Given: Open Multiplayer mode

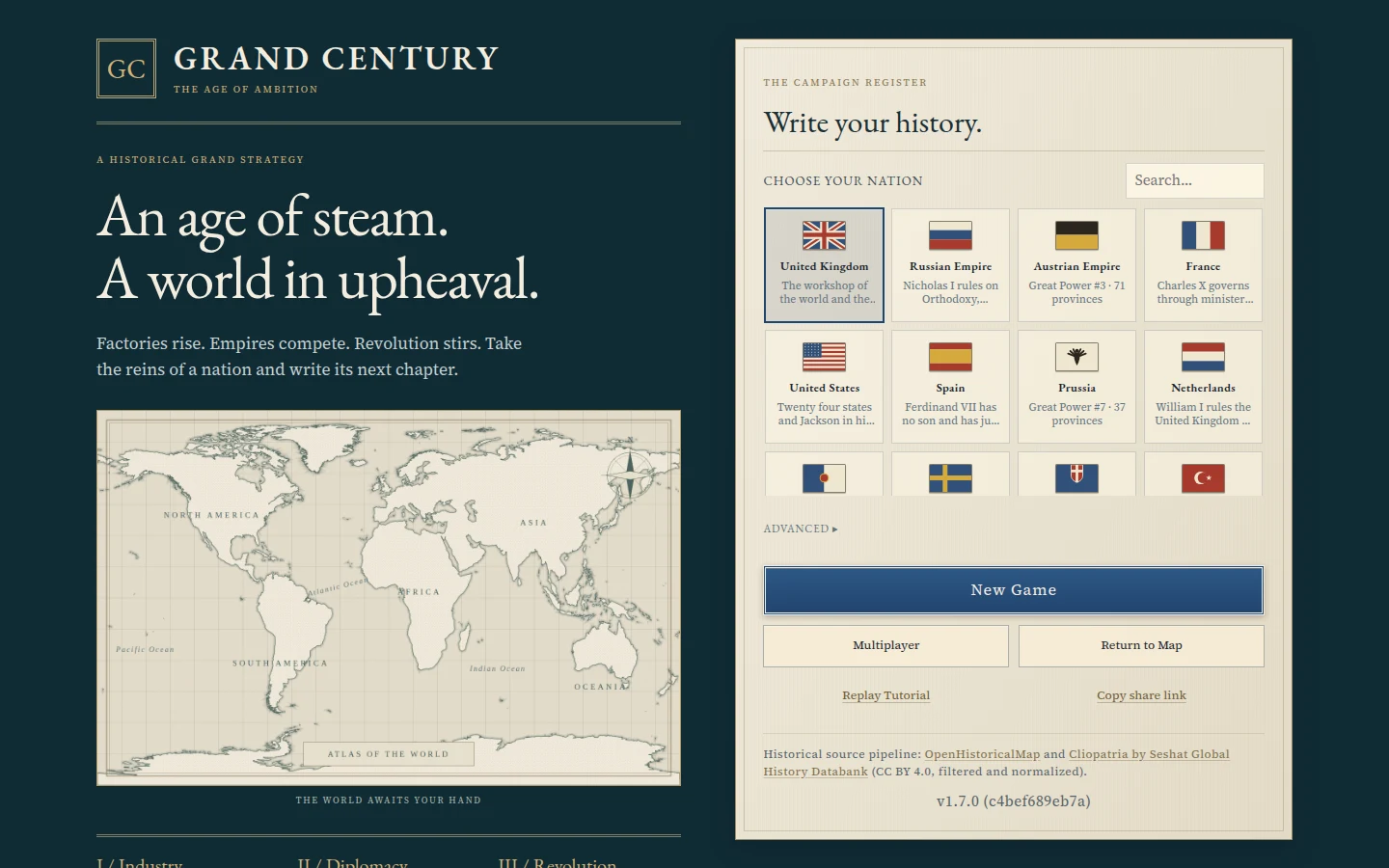Looking at the screenshot, I should coord(885,646).
